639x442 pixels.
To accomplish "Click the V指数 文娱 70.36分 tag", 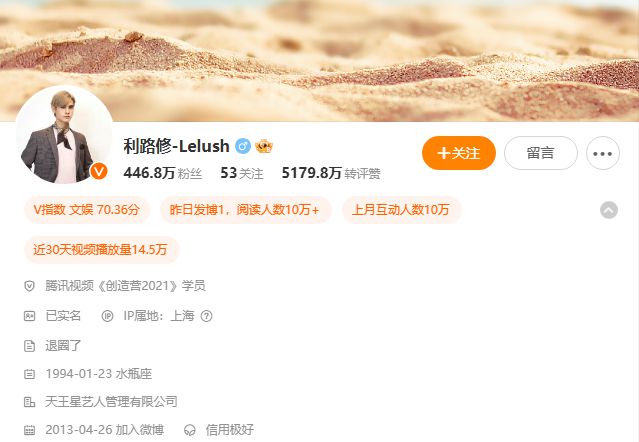I will click(86, 210).
